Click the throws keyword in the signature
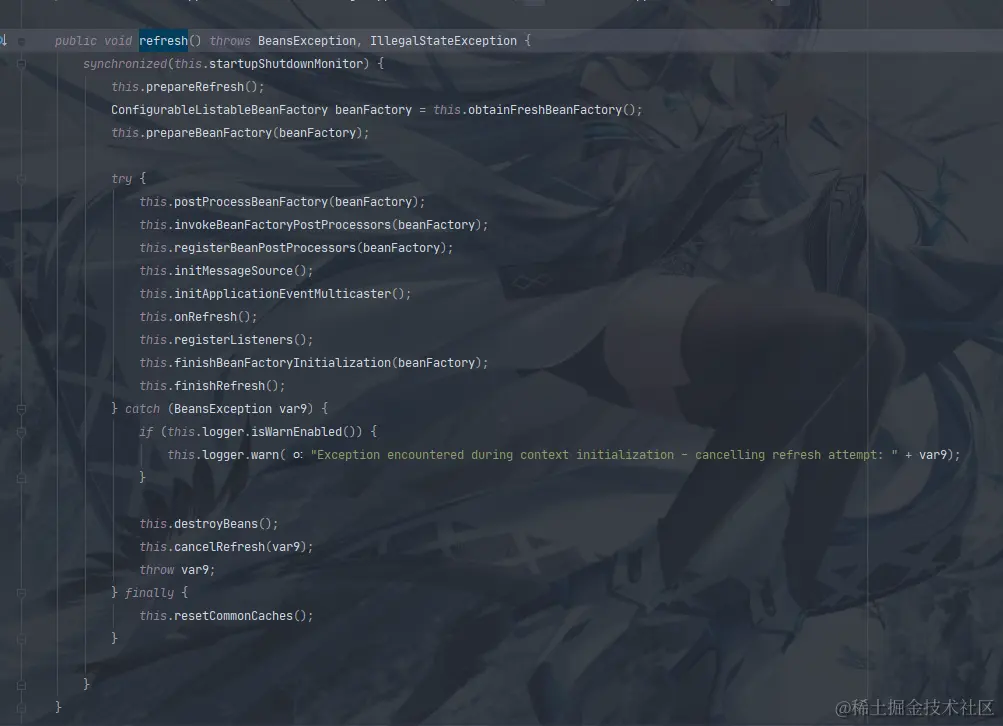 [230, 41]
